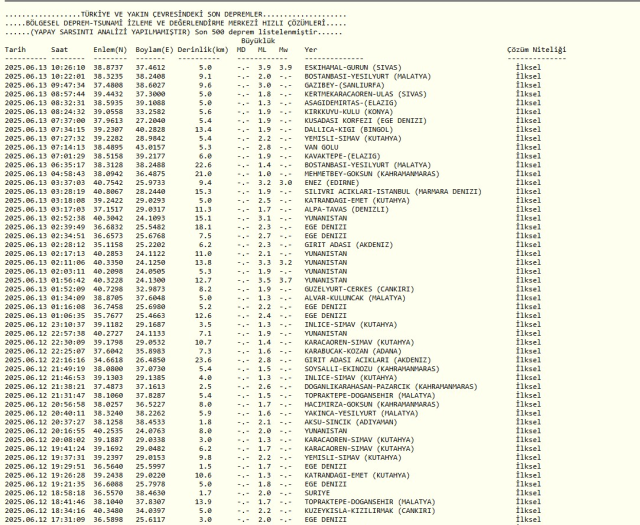Screen dimensions: 640x525
Task: Click the Tarih column header
Action: tap(15, 48)
